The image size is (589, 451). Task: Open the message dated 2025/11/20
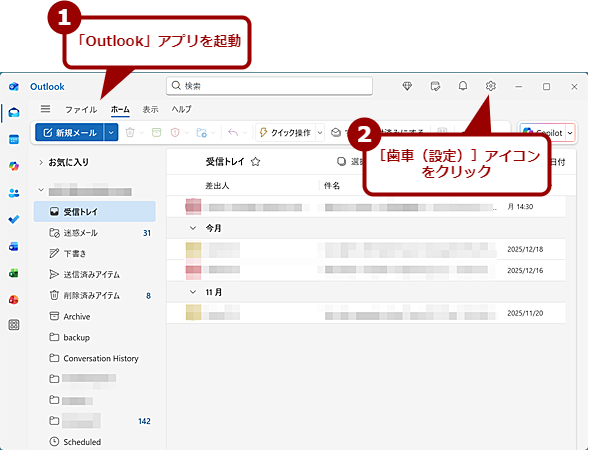(366, 313)
